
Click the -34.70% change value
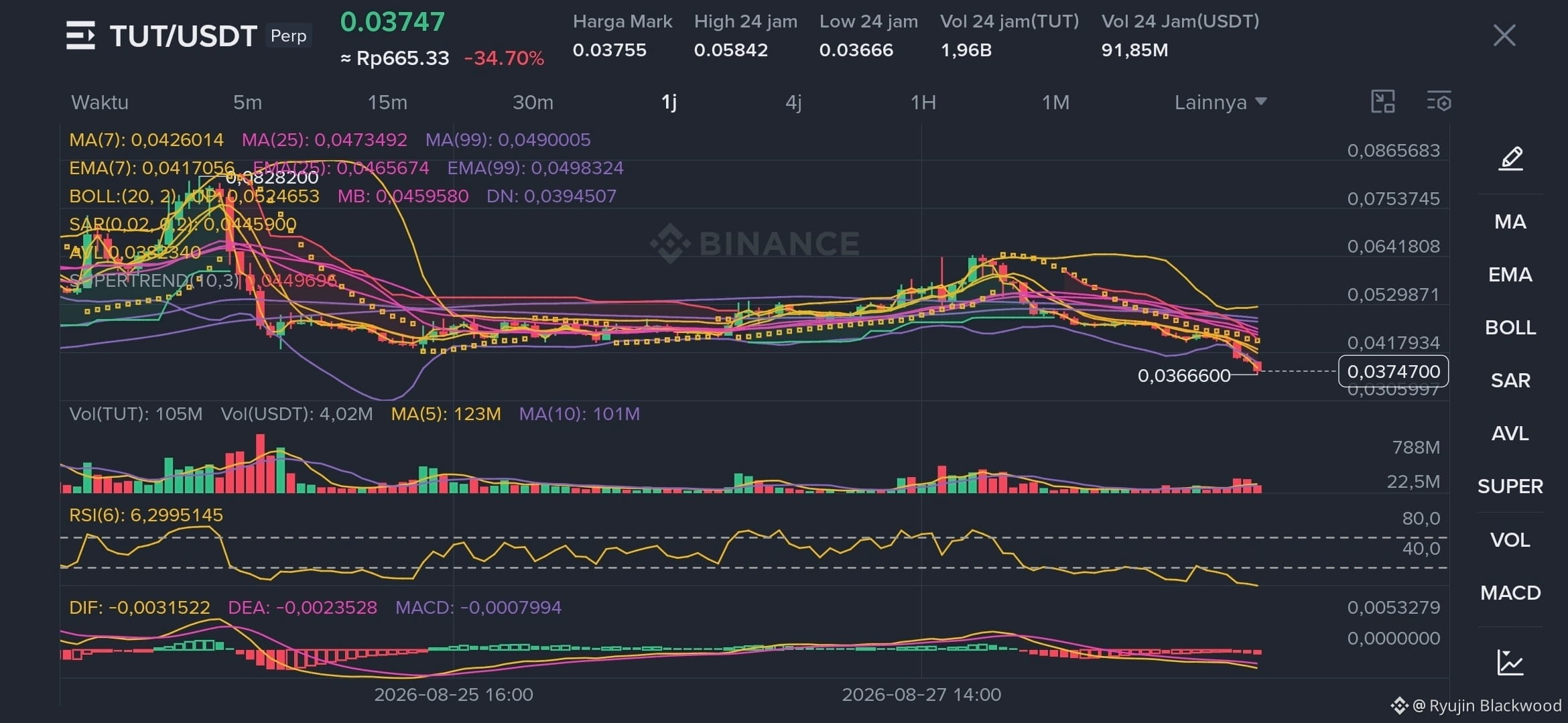[x=504, y=58]
